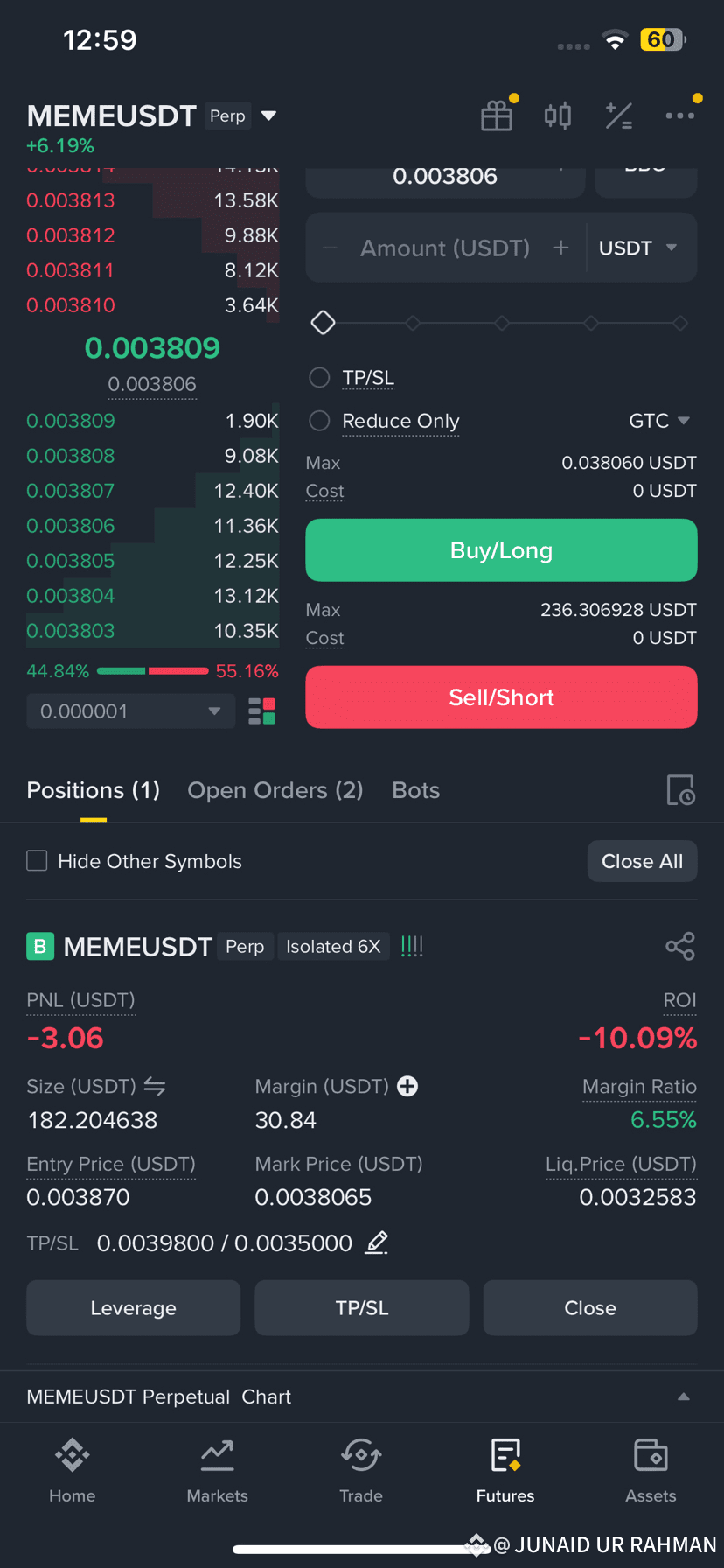
Task: Add margin with the plus icon
Action: [407, 1086]
